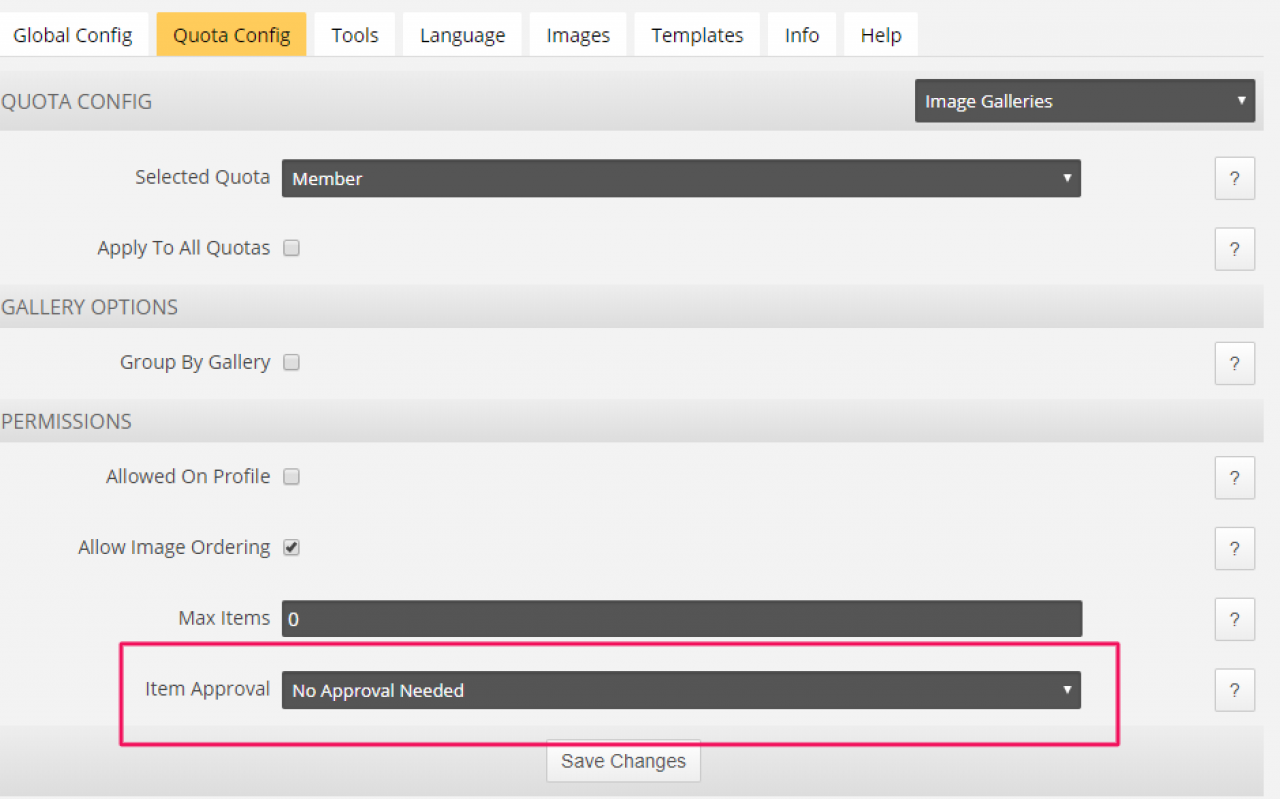This screenshot has width=1280, height=799.
Task: Select the Tools tab
Action: (x=355, y=35)
